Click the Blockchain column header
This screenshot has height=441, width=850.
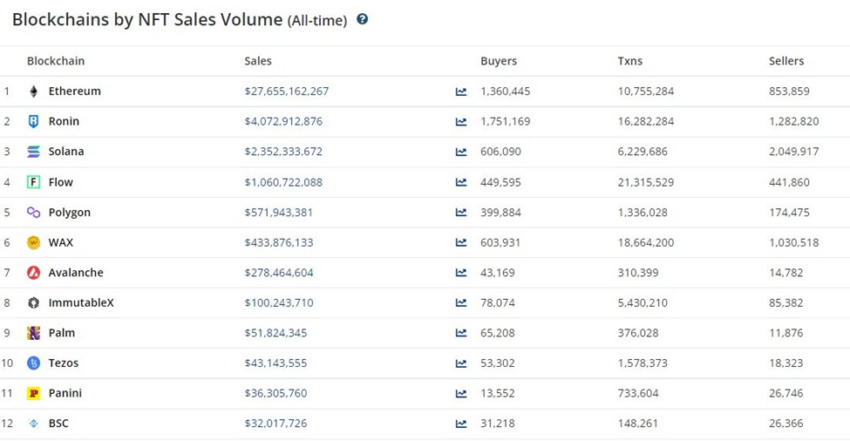56,61
